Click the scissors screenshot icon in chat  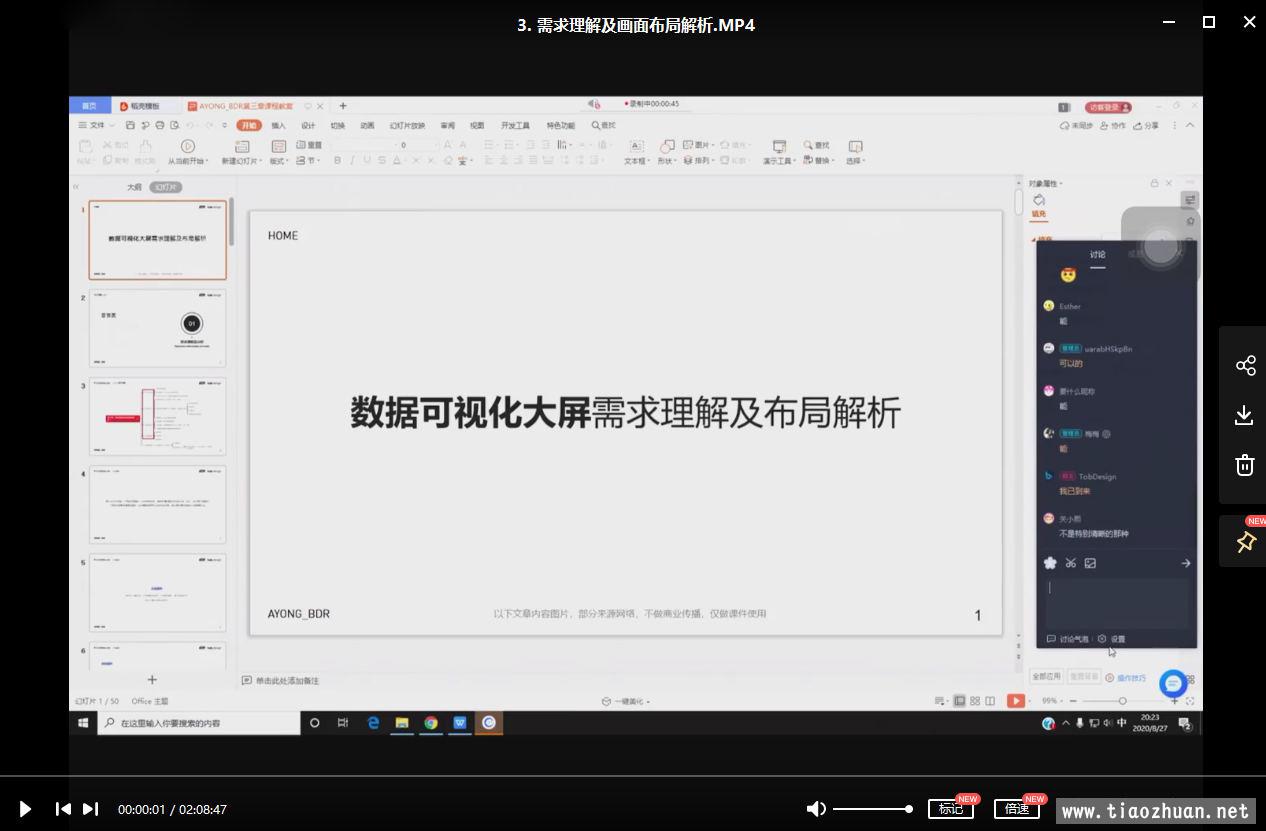pos(1070,563)
